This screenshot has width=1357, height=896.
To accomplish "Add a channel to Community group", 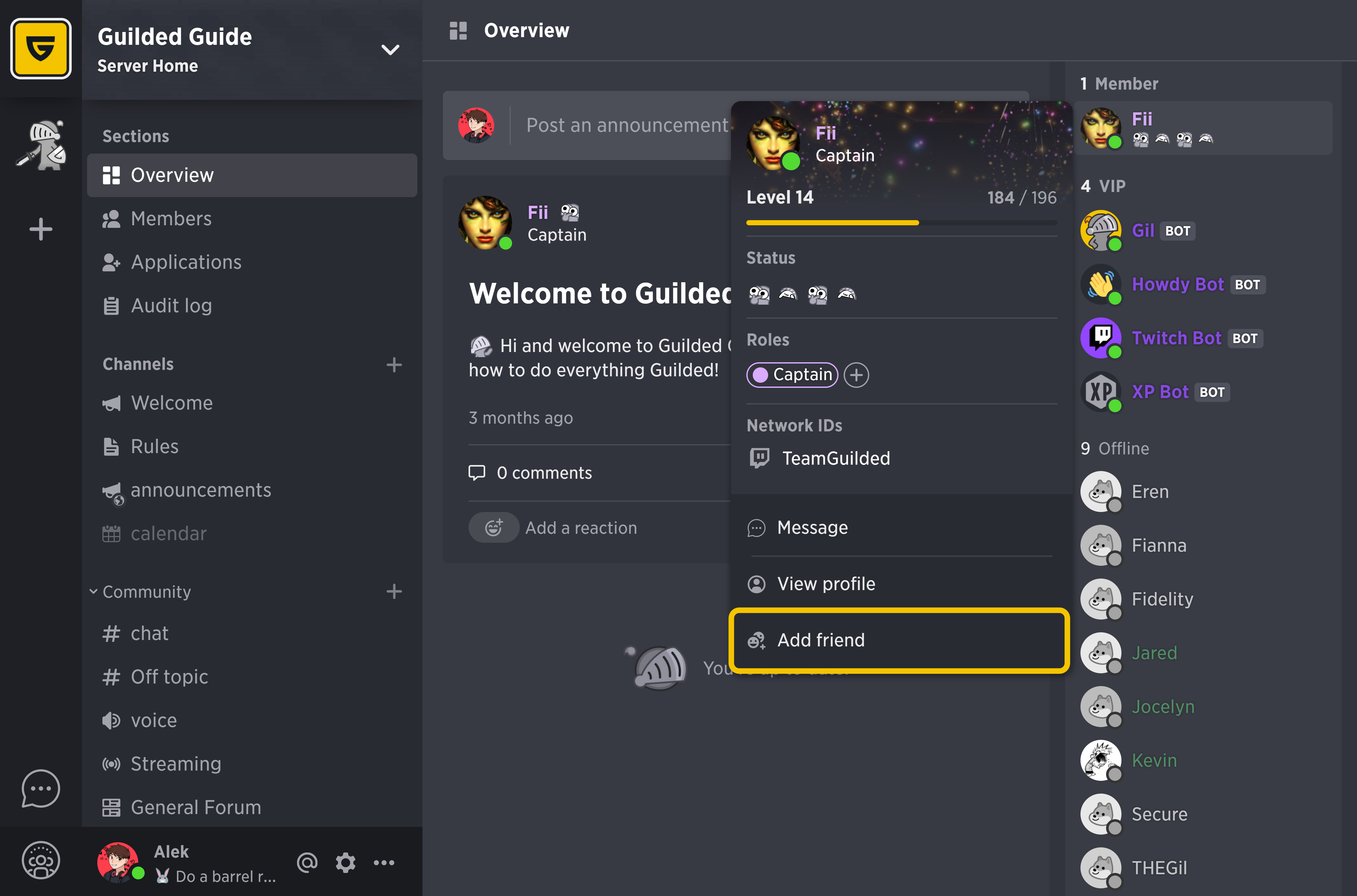I will 394,591.
